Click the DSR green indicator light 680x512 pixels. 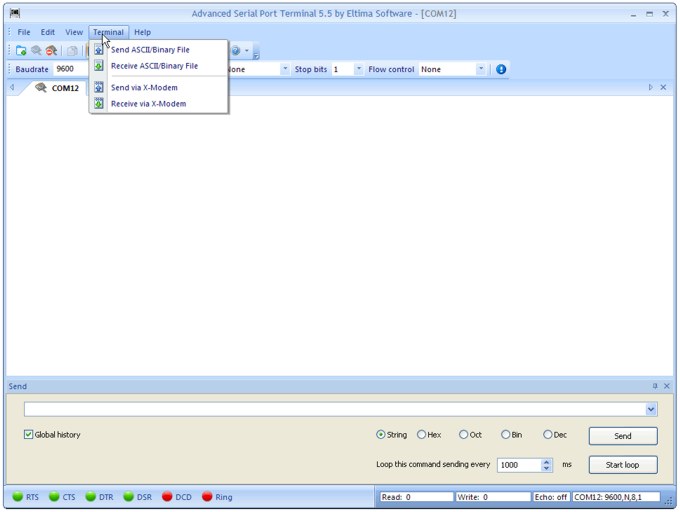point(128,497)
